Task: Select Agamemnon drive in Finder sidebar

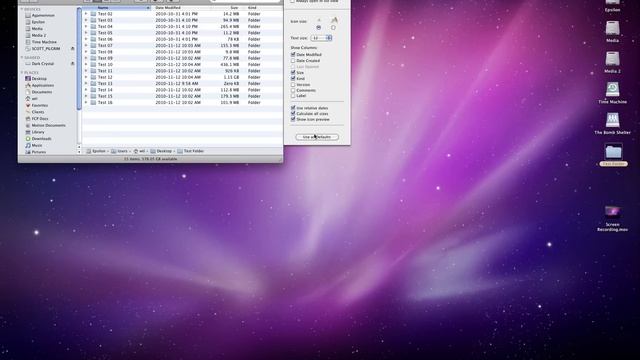Action: [40, 15]
